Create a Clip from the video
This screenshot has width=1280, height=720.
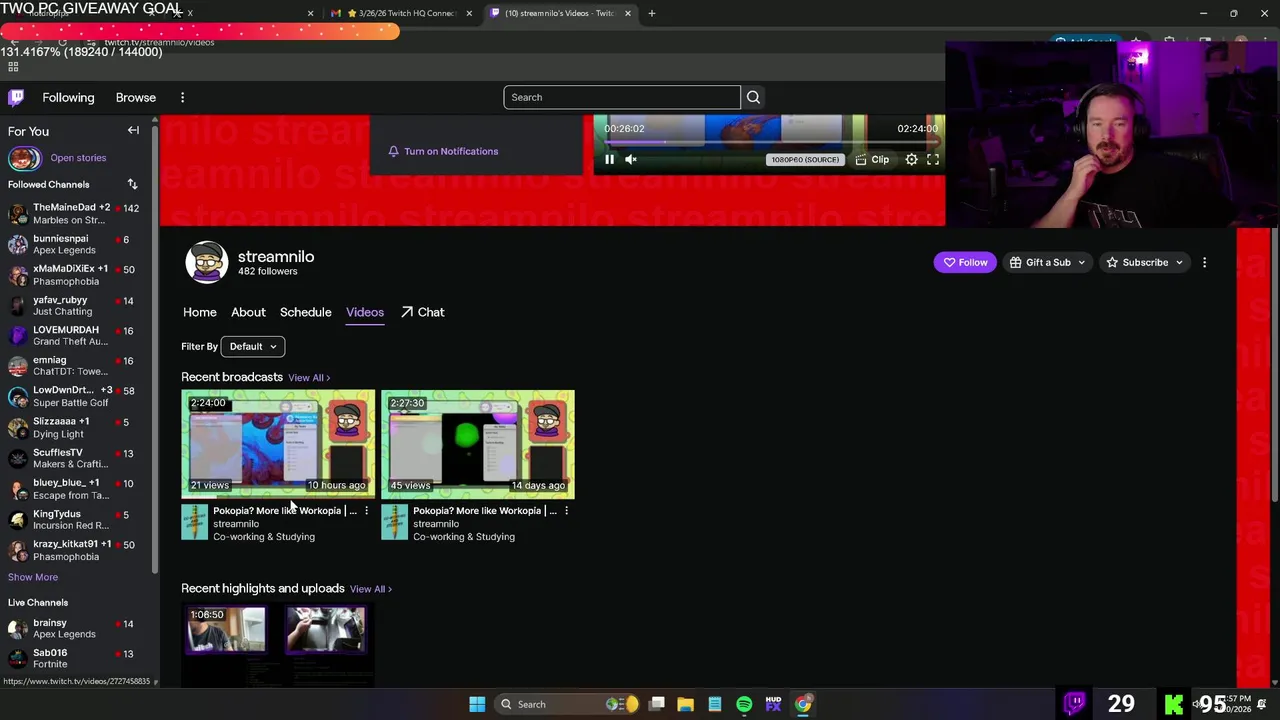tap(872, 159)
